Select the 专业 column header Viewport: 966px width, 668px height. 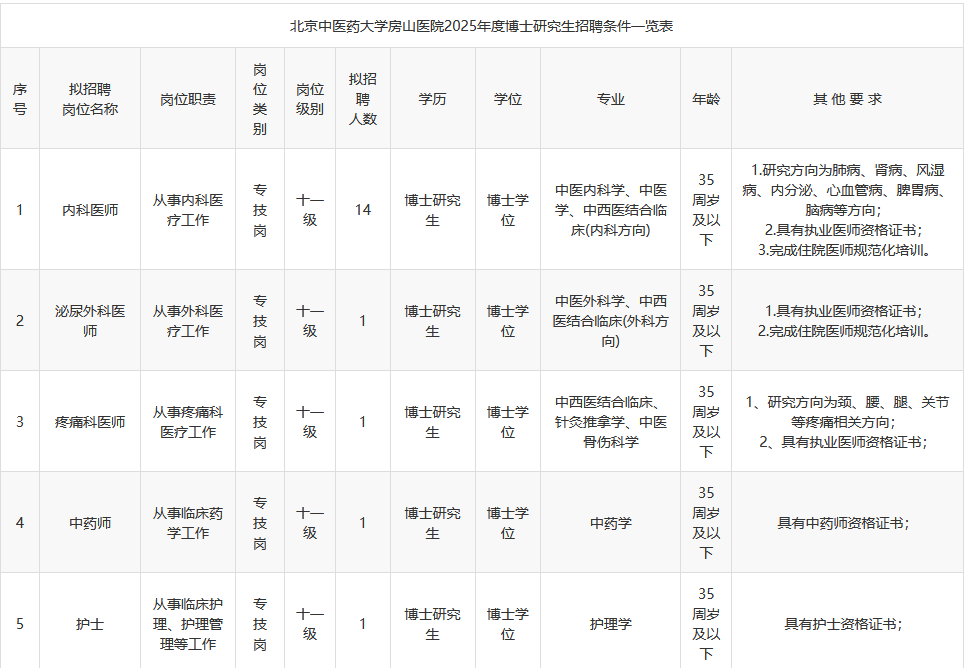pyautogui.click(x=611, y=99)
